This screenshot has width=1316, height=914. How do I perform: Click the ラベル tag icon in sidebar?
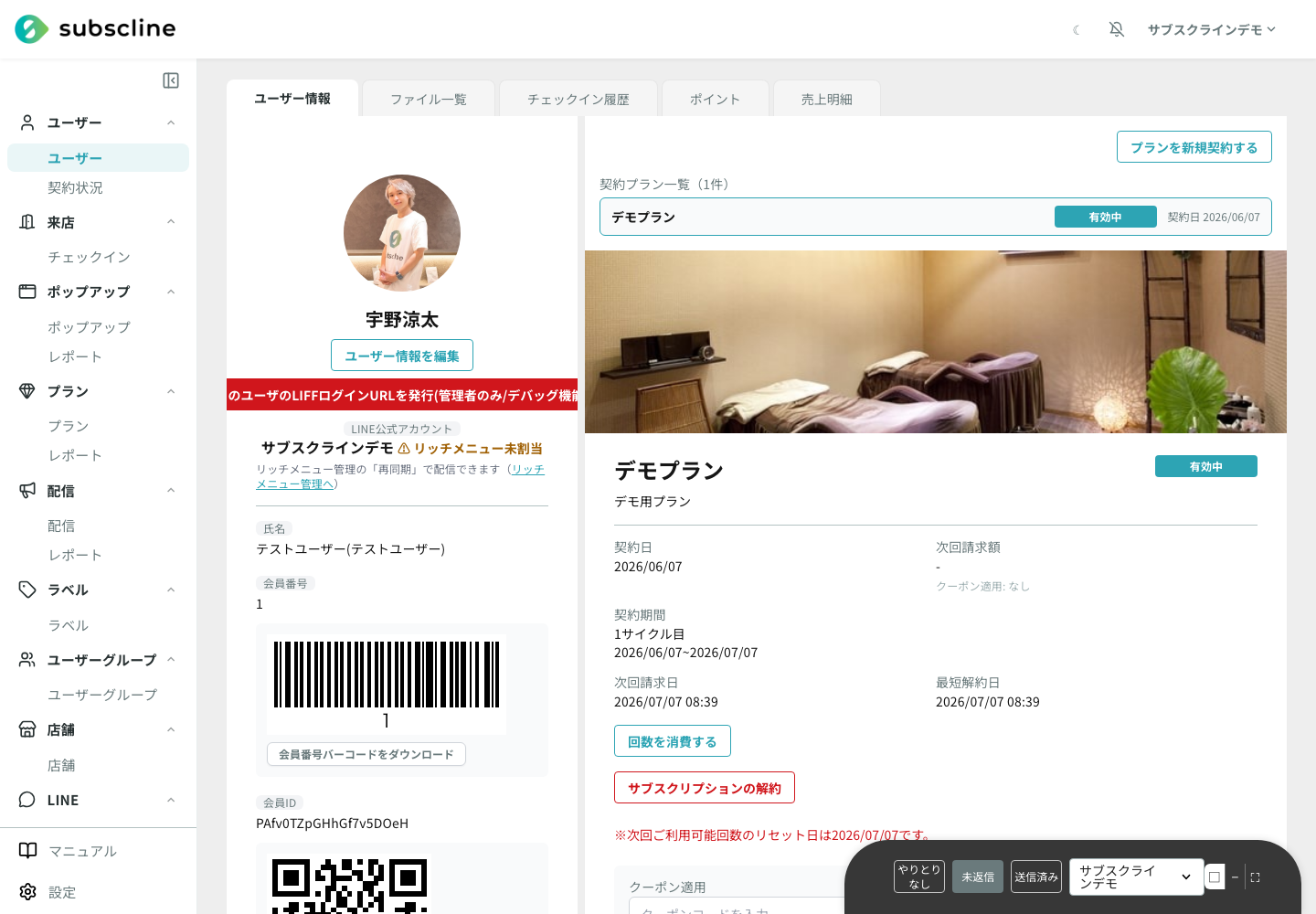27,590
